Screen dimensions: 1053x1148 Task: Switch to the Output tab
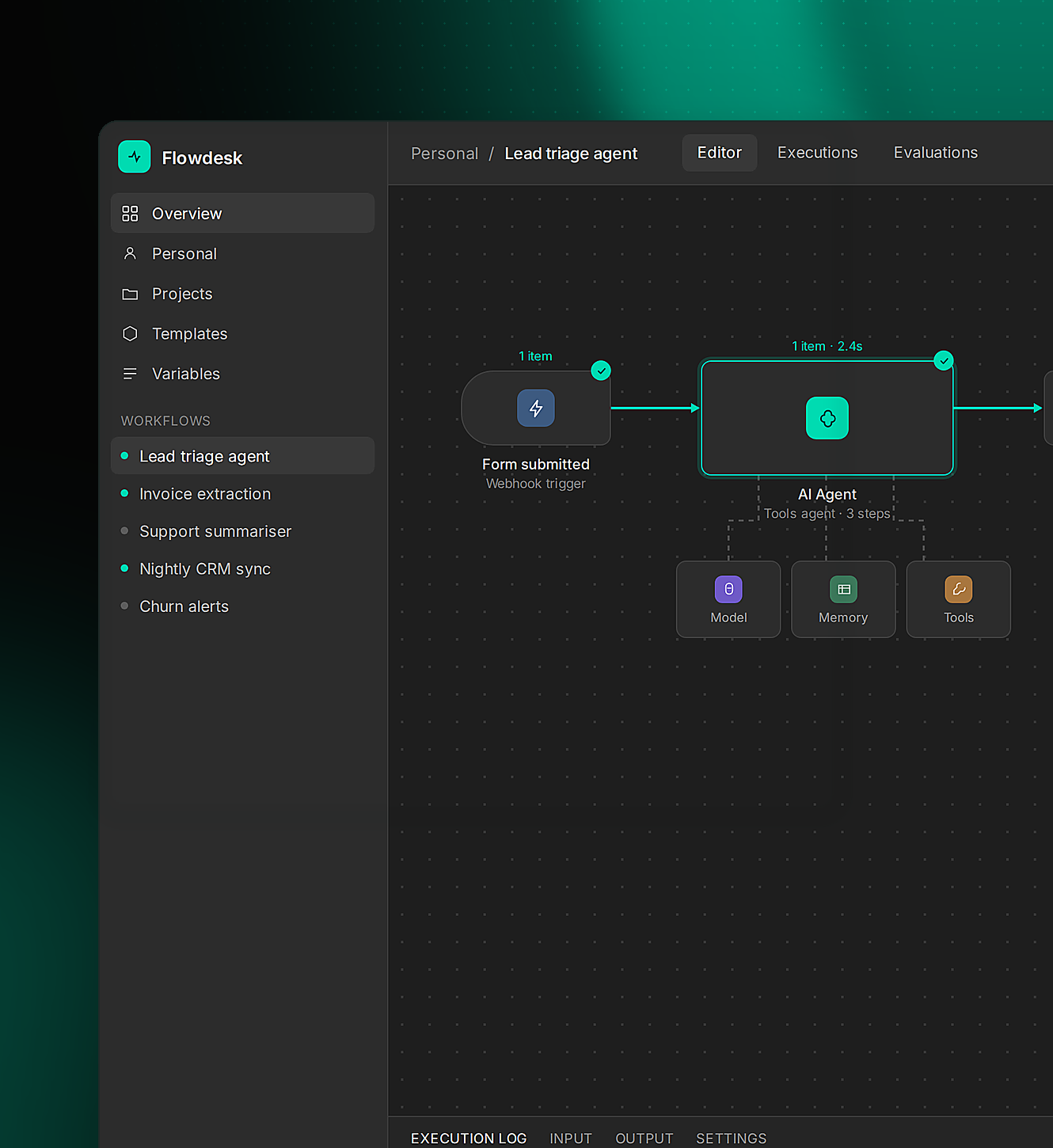point(644,1138)
